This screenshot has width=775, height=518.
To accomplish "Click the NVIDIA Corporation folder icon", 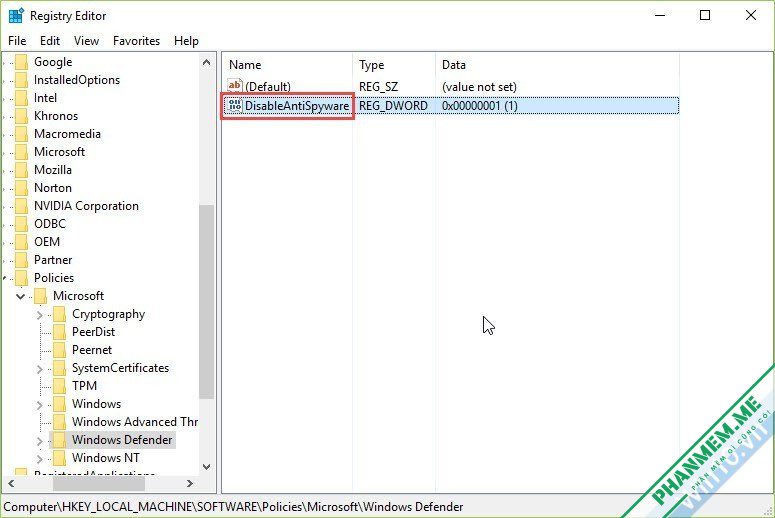I will [x=21, y=206].
